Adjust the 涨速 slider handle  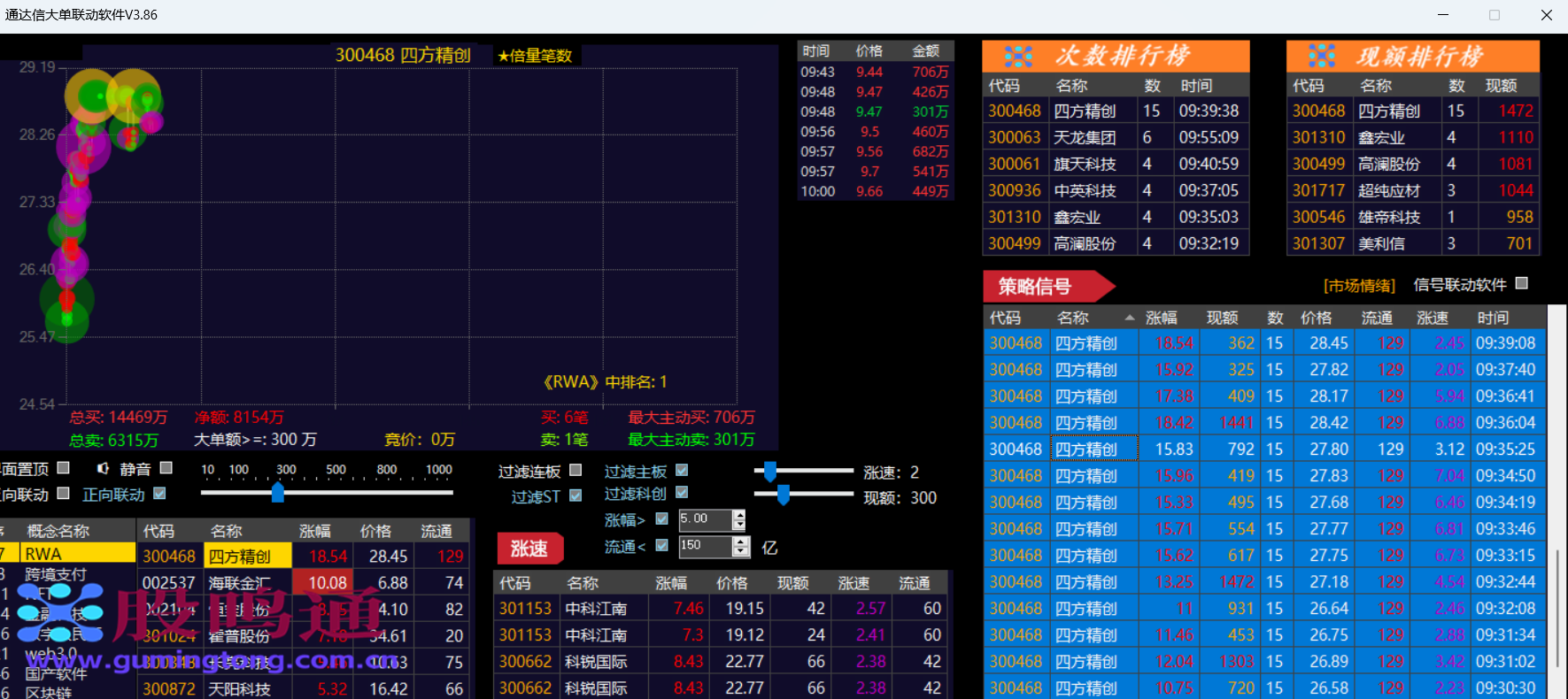point(770,472)
